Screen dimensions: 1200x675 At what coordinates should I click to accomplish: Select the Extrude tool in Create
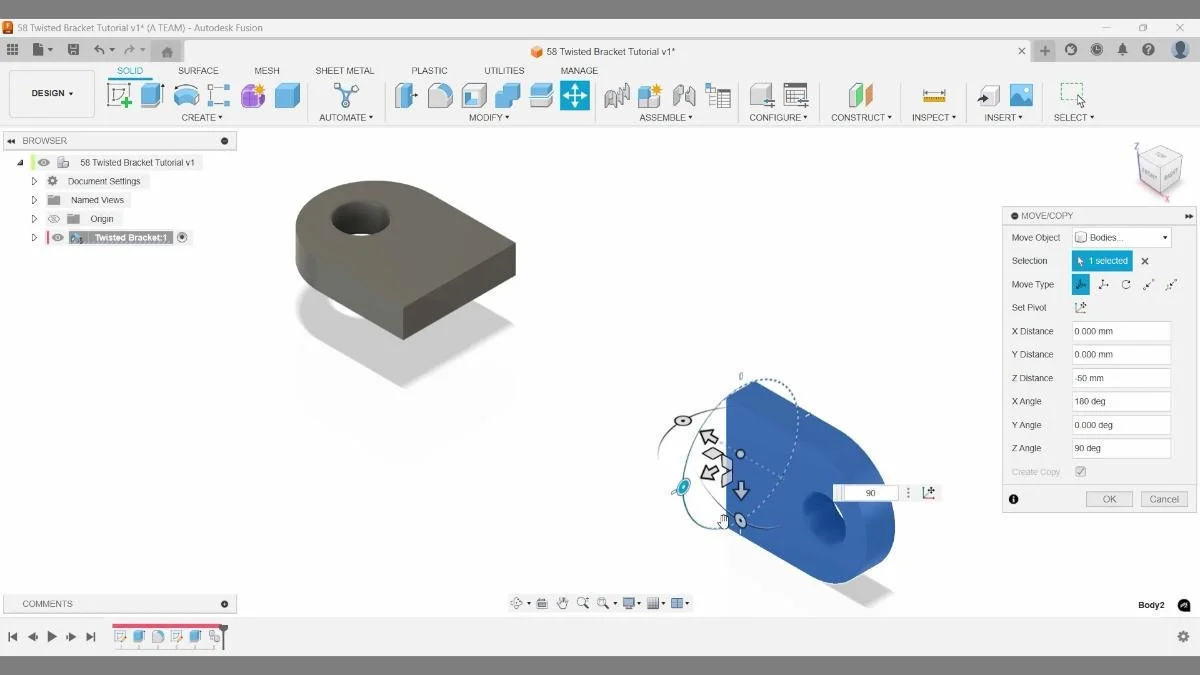152,95
